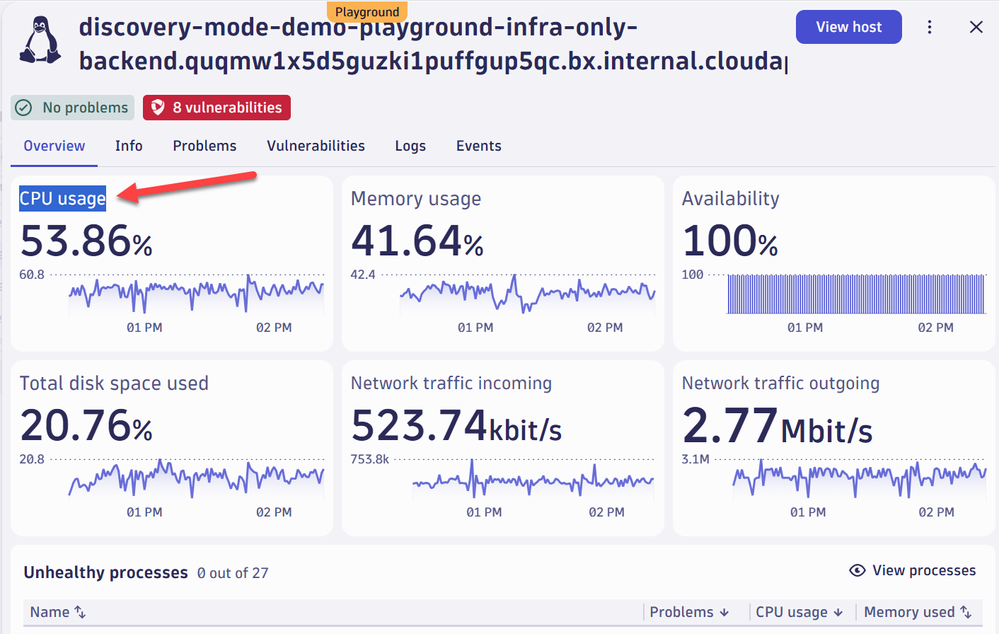Click the eye icon beside View processes
The width and height of the screenshot is (999, 634).
857,571
